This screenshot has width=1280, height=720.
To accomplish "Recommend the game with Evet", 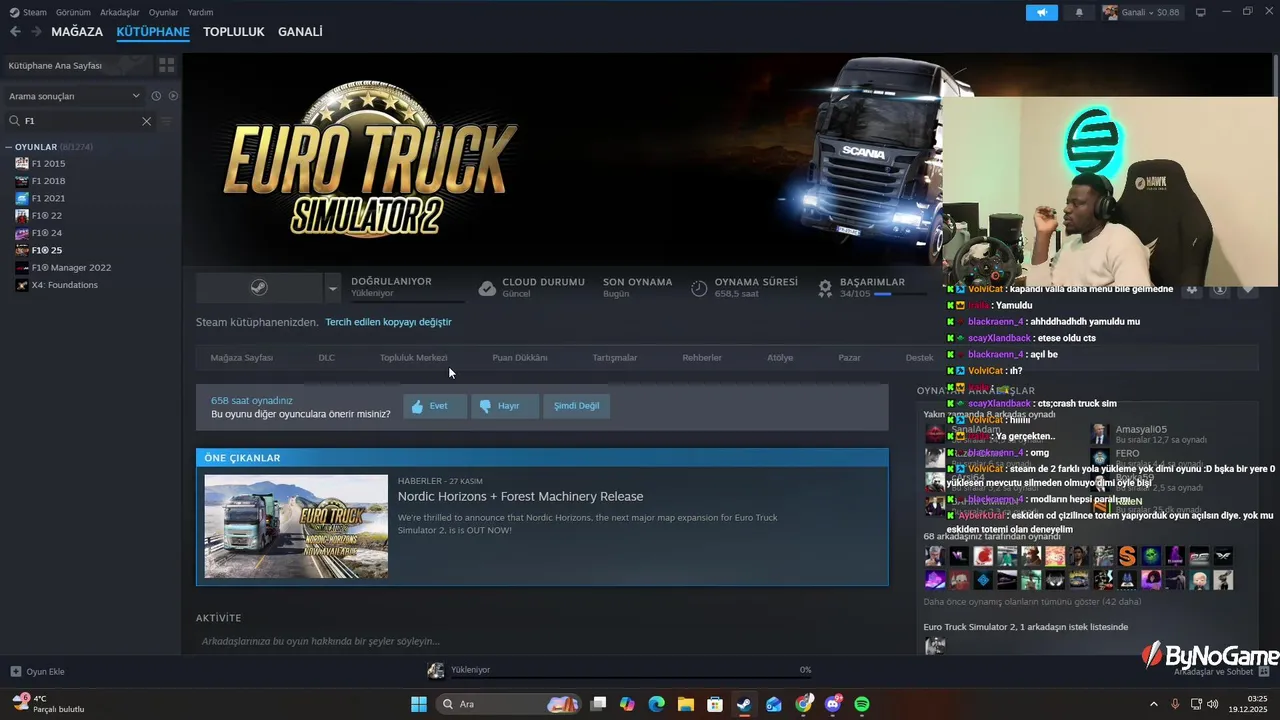I will (435, 406).
